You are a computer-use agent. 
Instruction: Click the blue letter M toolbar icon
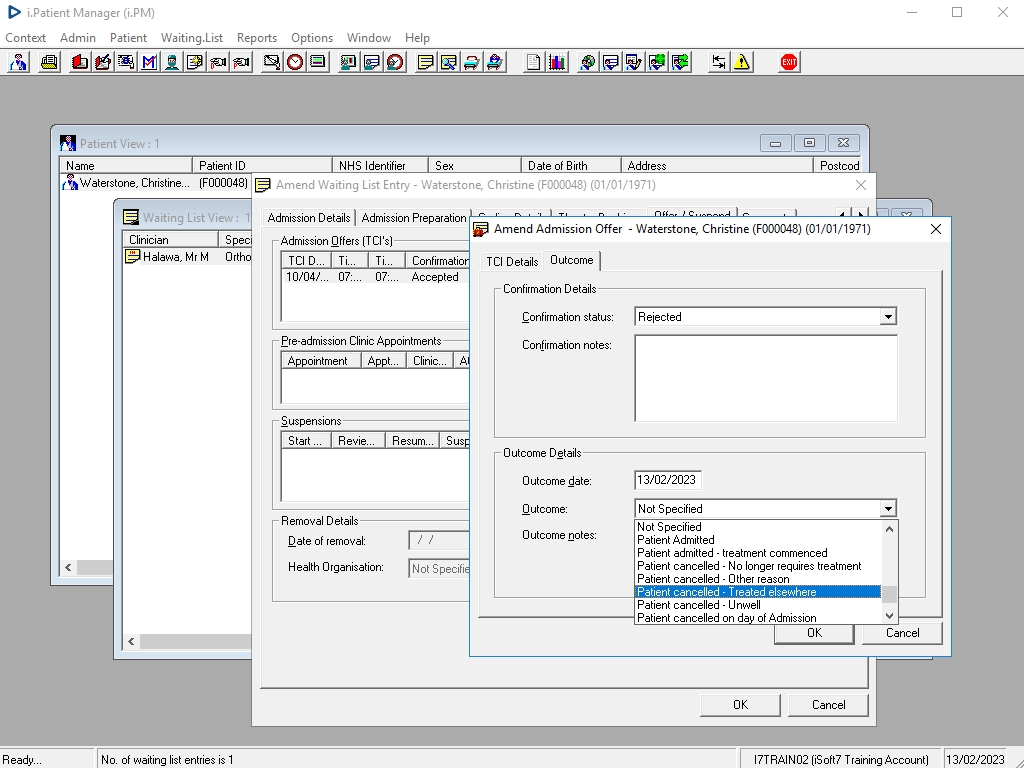click(150, 63)
